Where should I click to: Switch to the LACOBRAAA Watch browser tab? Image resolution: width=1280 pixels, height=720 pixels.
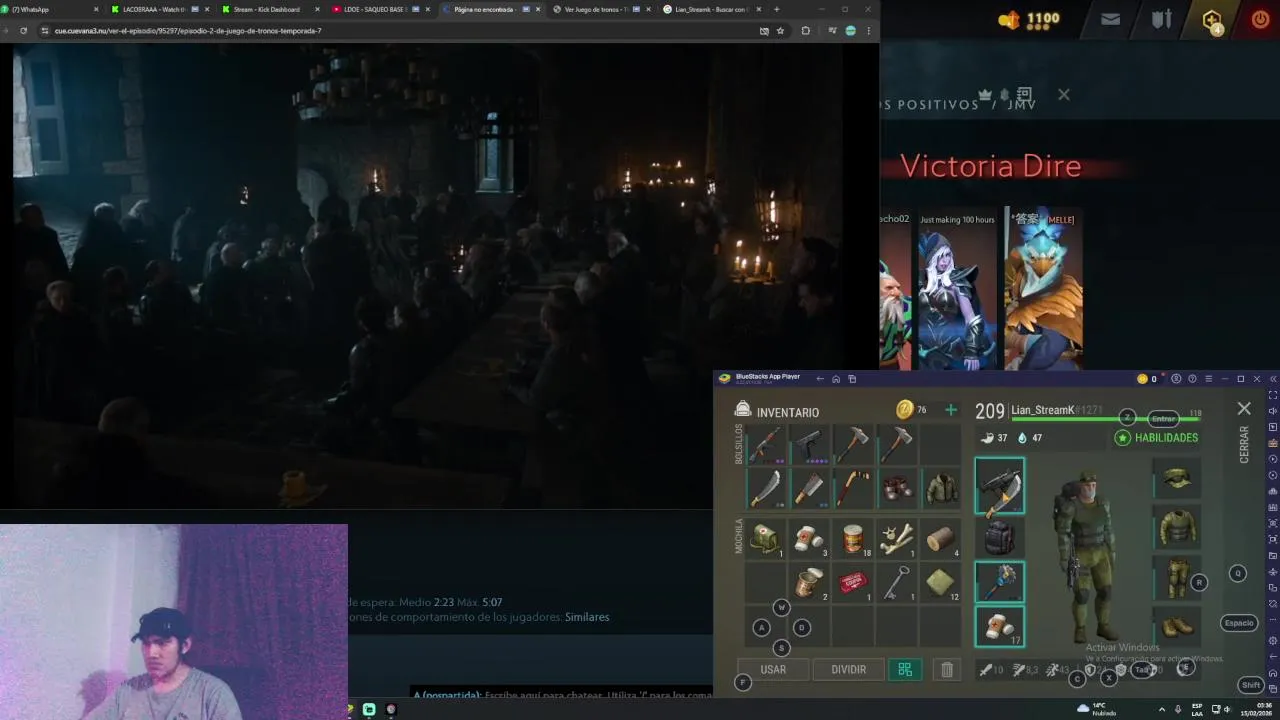coord(160,9)
